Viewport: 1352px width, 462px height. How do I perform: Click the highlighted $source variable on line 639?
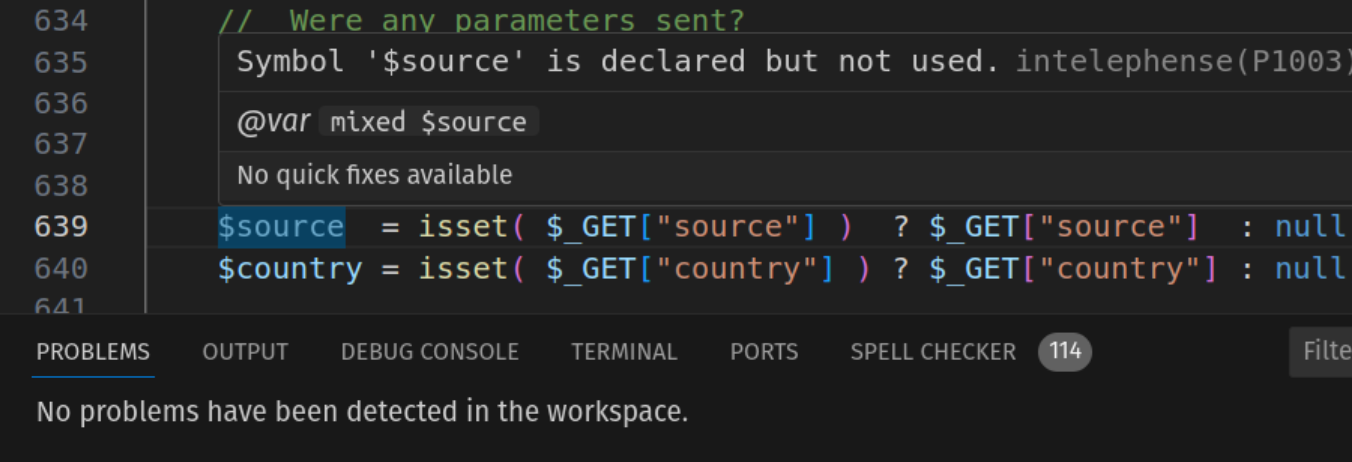(x=281, y=227)
